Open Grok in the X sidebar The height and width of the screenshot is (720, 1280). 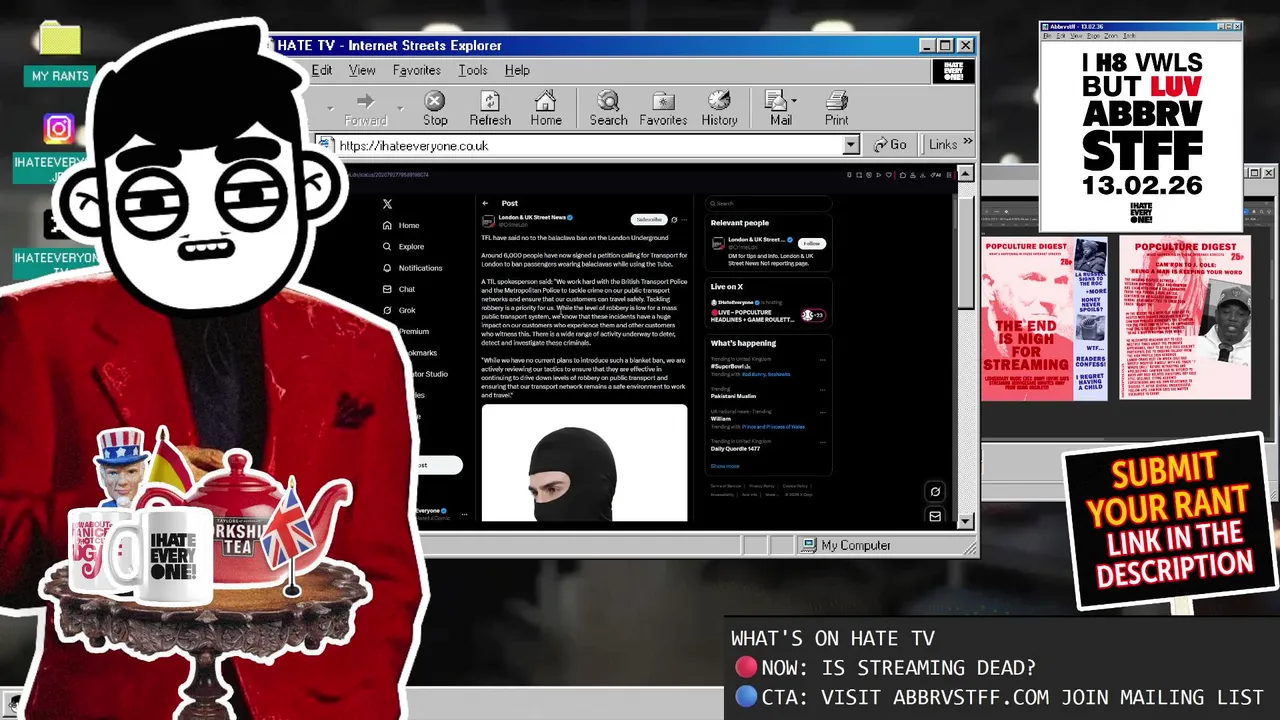point(399,310)
